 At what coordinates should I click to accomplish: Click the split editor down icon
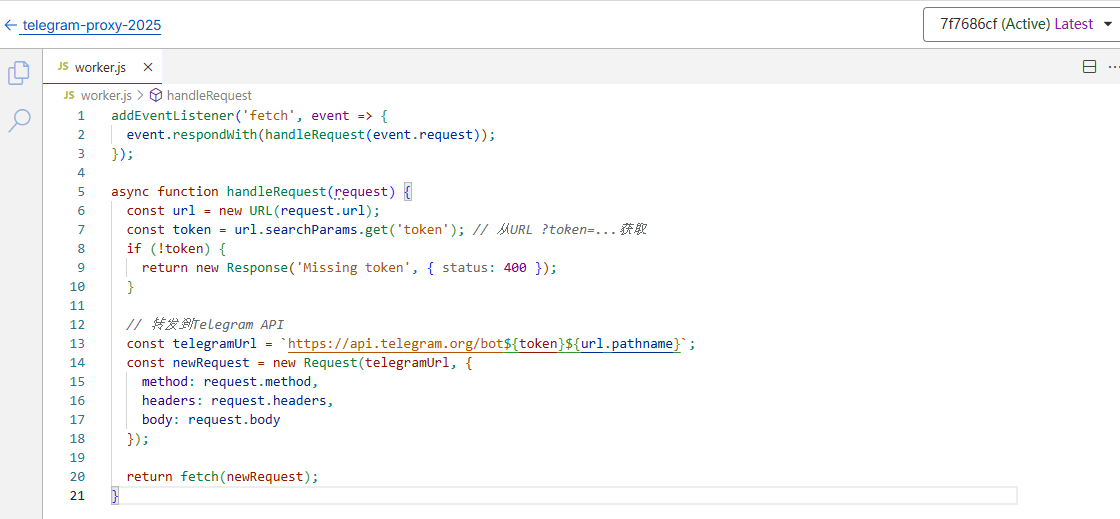pos(1090,67)
